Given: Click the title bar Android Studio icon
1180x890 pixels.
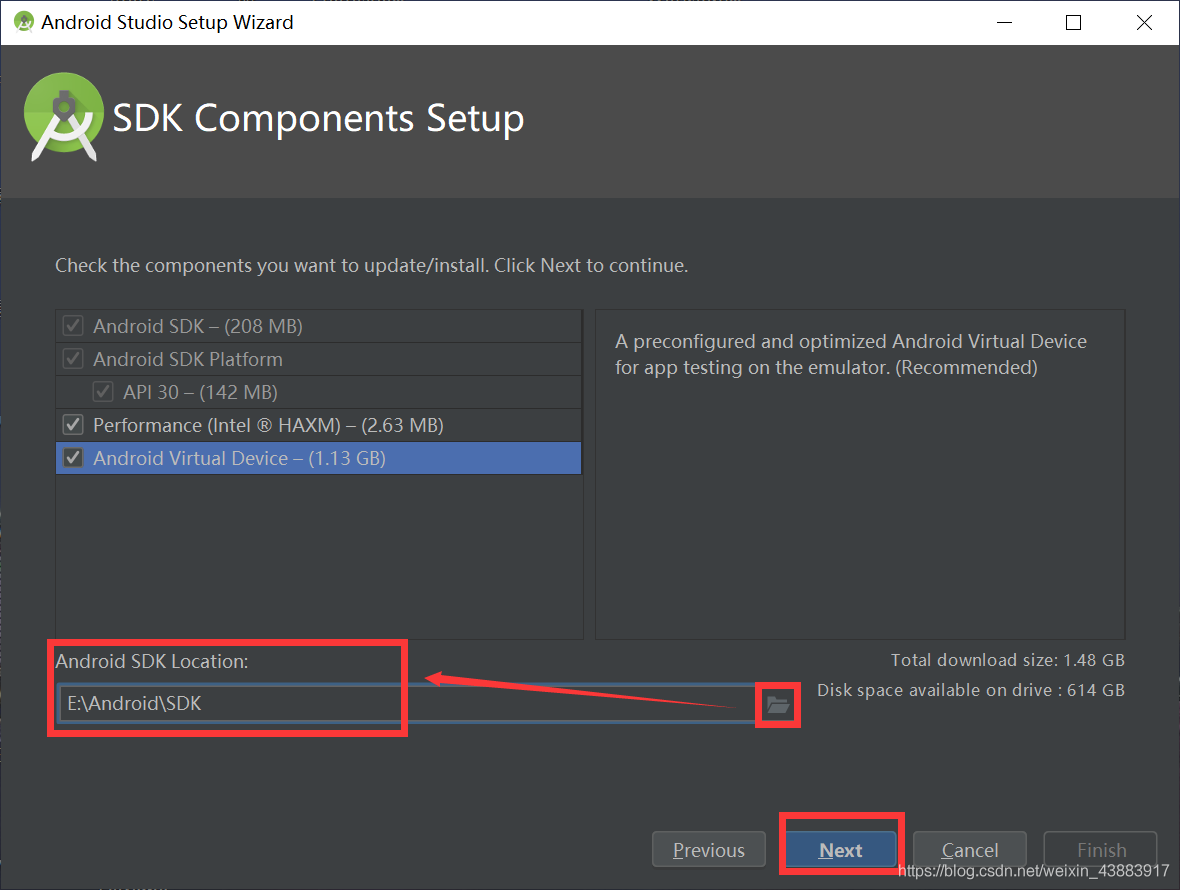Looking at the screenshot, I should point(24,22).
